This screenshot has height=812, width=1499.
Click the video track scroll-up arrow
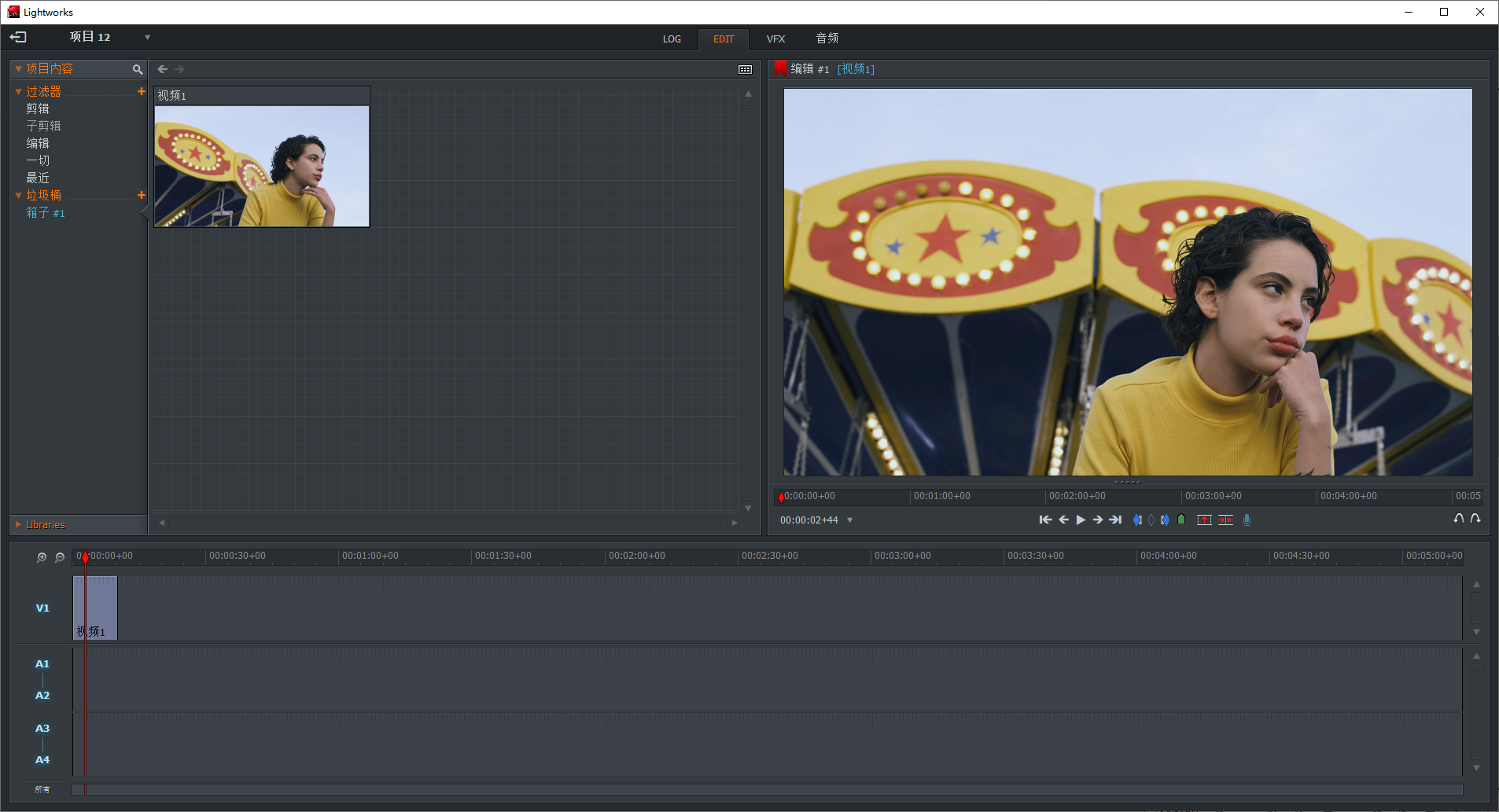pos(1476,584)
